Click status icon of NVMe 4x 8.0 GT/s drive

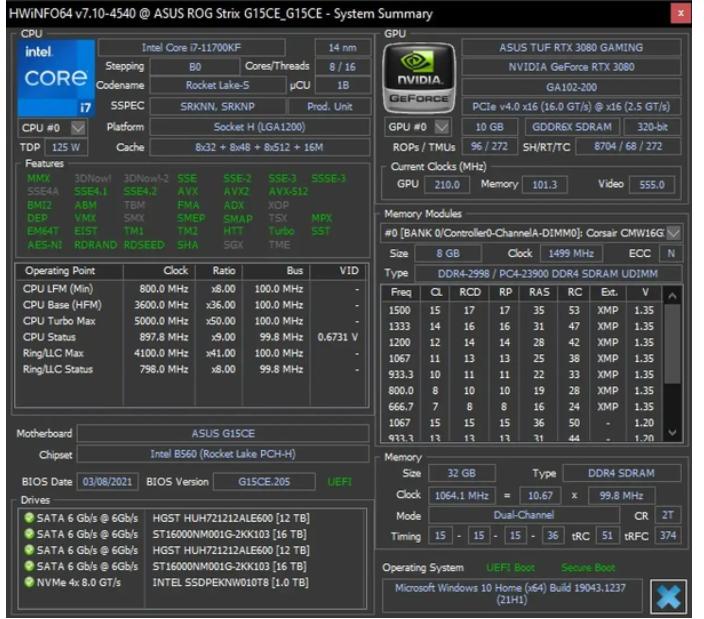(x=29, y=582)
